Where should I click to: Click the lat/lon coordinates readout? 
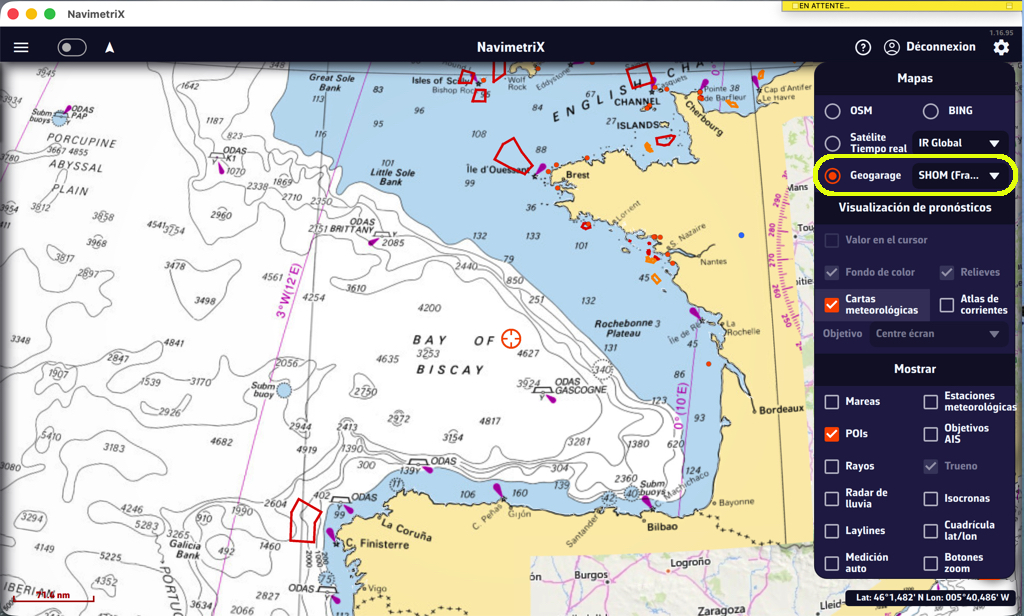[x=932, y=598]
